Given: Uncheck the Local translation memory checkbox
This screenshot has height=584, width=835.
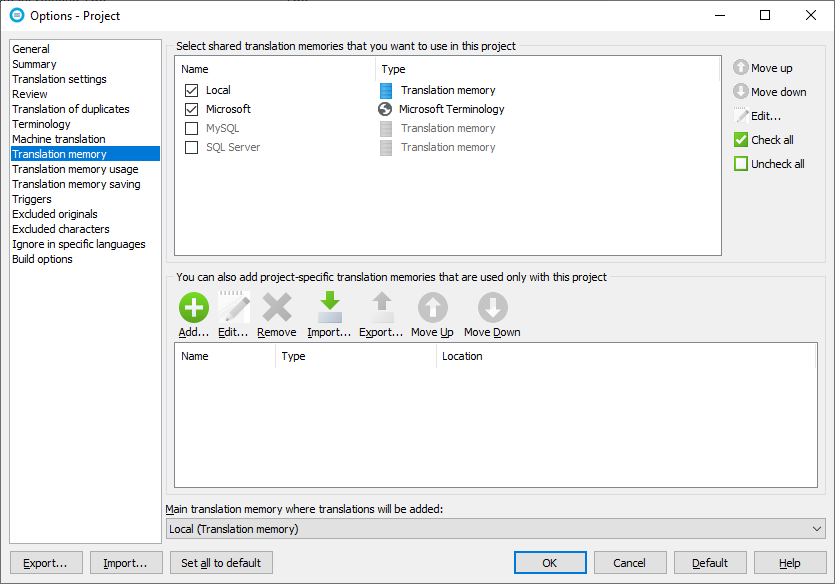Looking at the screenshot, I should tap(192, 90).
